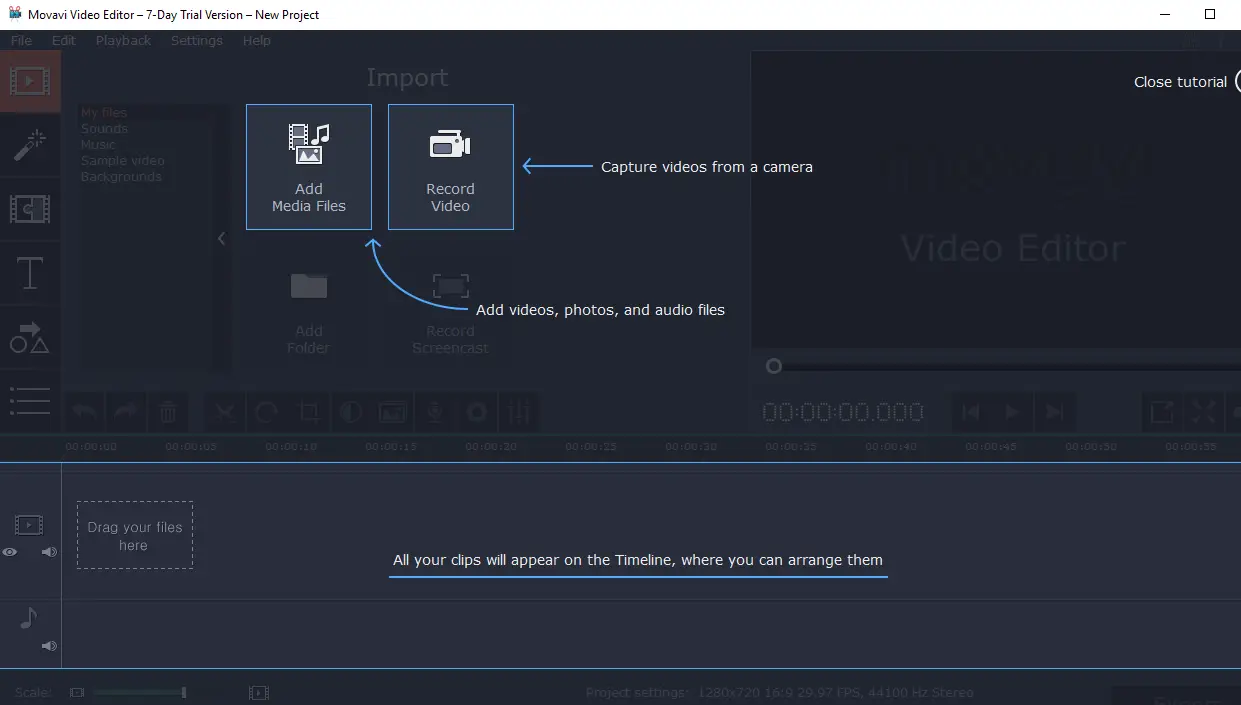Click the Record Video button

coord(451,167)
